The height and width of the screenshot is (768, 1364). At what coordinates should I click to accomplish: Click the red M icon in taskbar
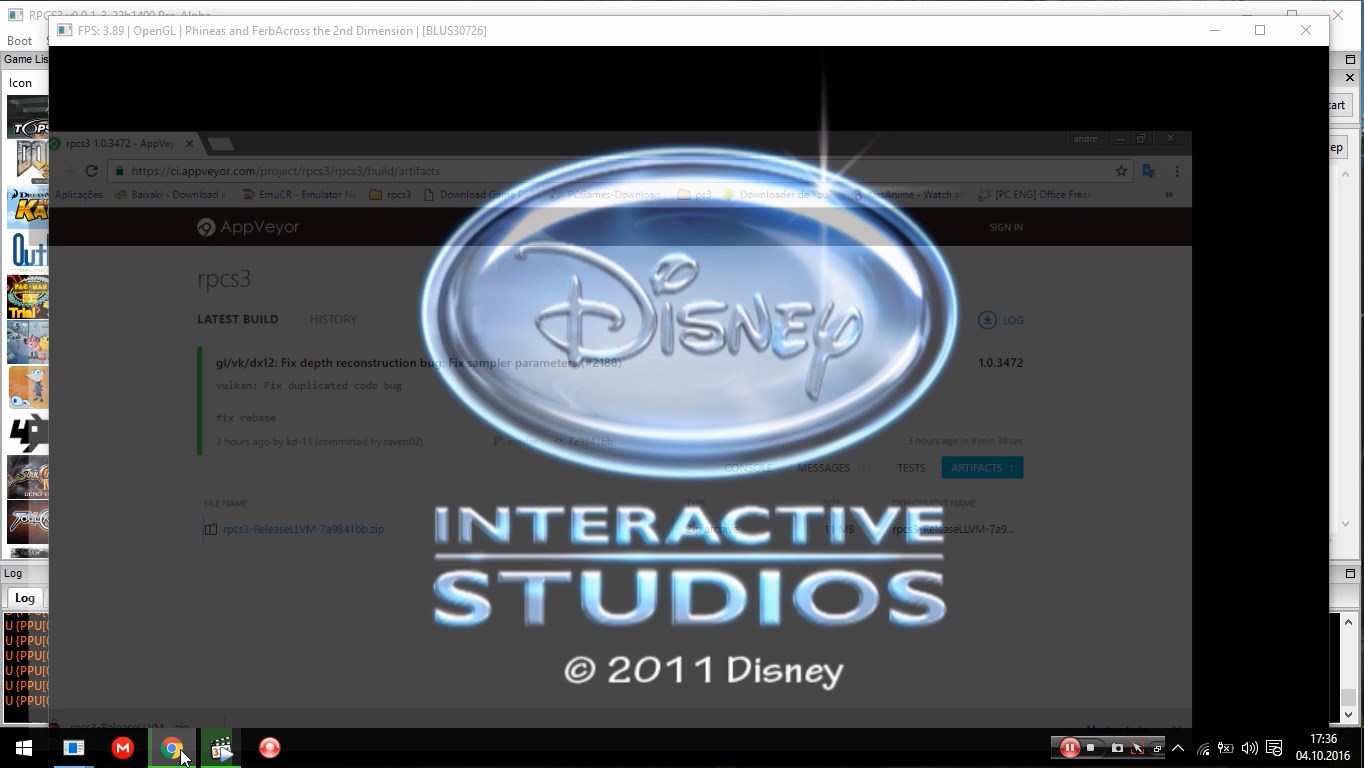tap(123, 748)
